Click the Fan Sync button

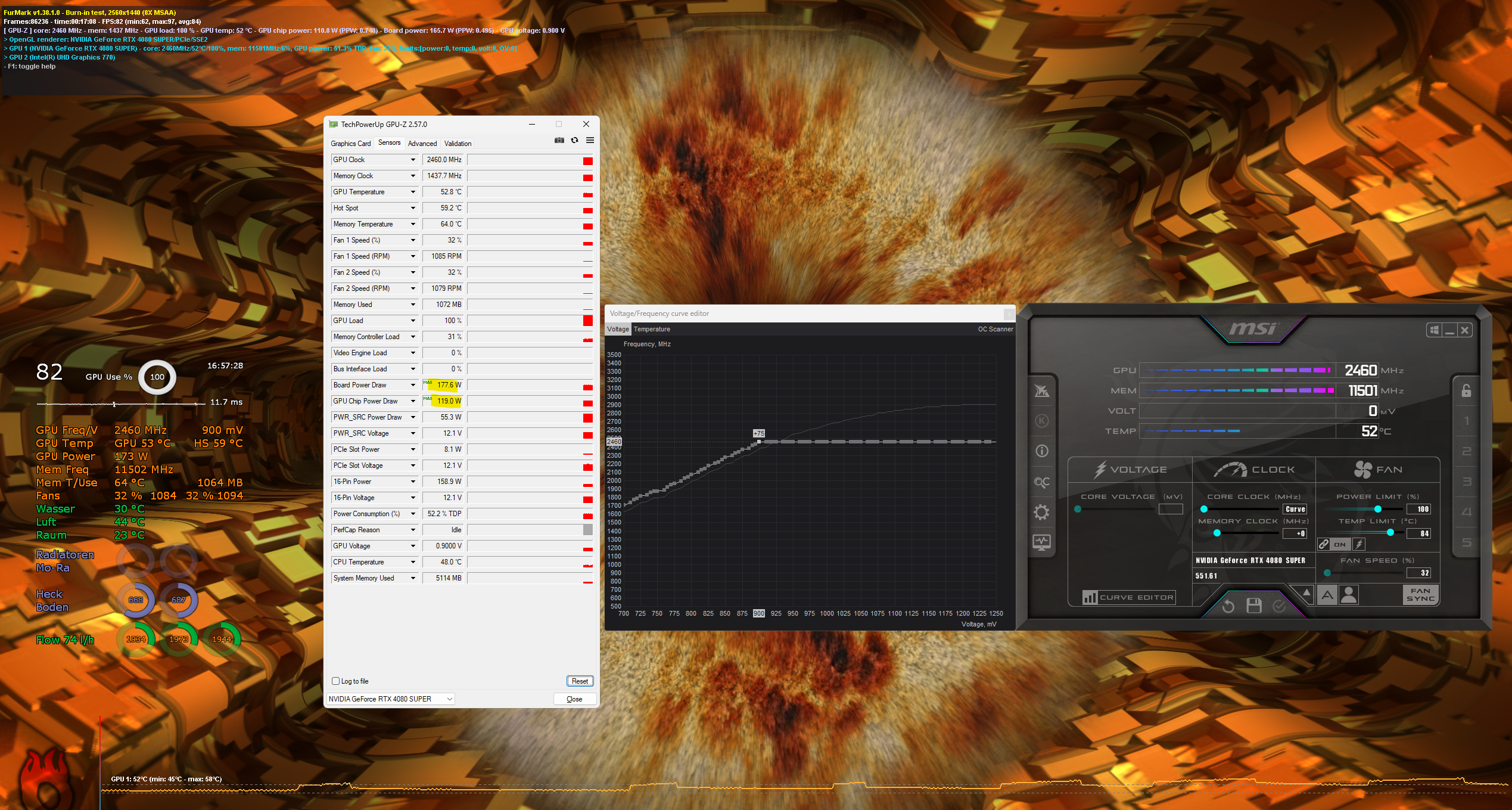[1421, 595]
